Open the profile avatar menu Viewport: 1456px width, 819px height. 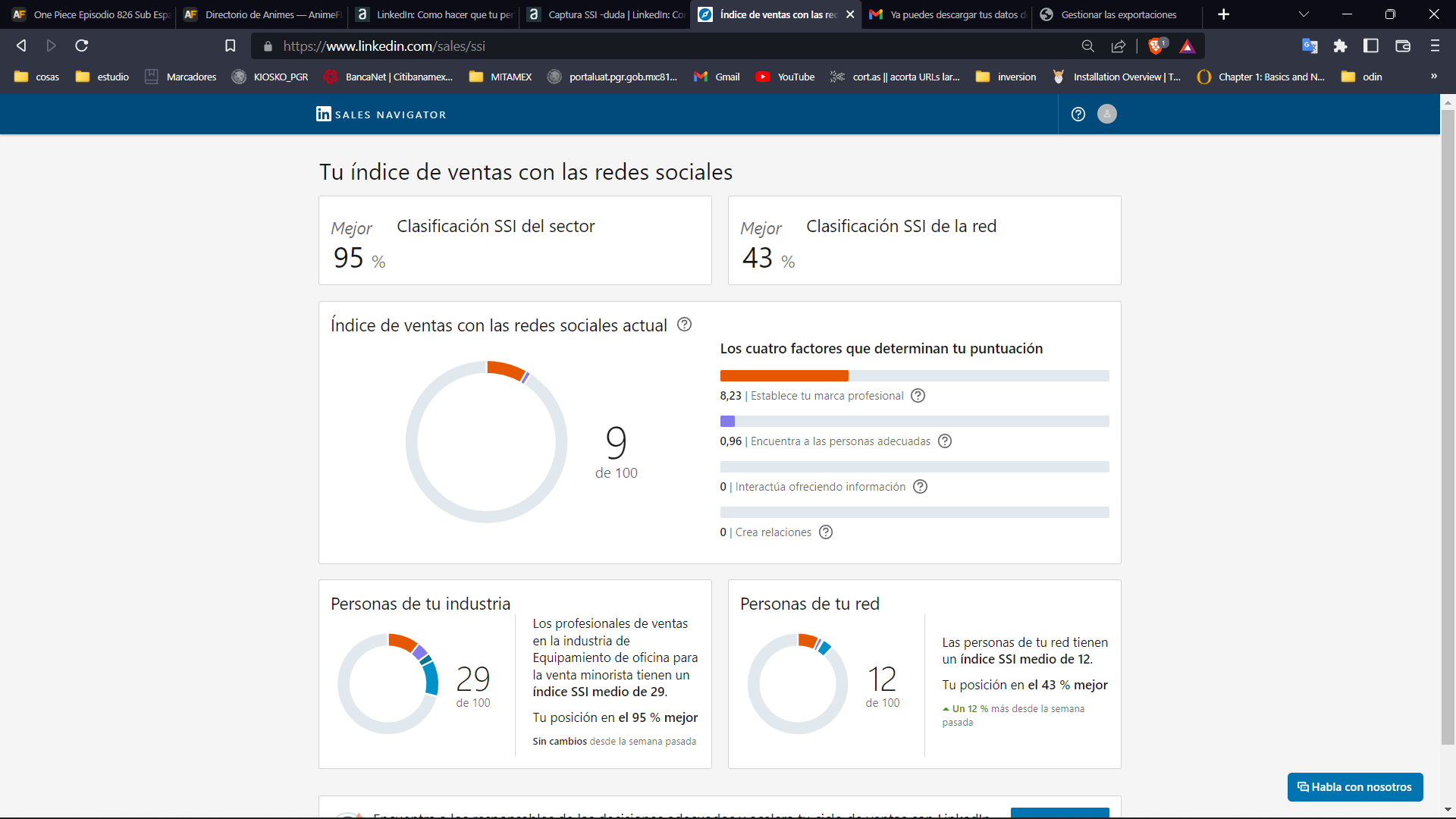click(1107, 114)
